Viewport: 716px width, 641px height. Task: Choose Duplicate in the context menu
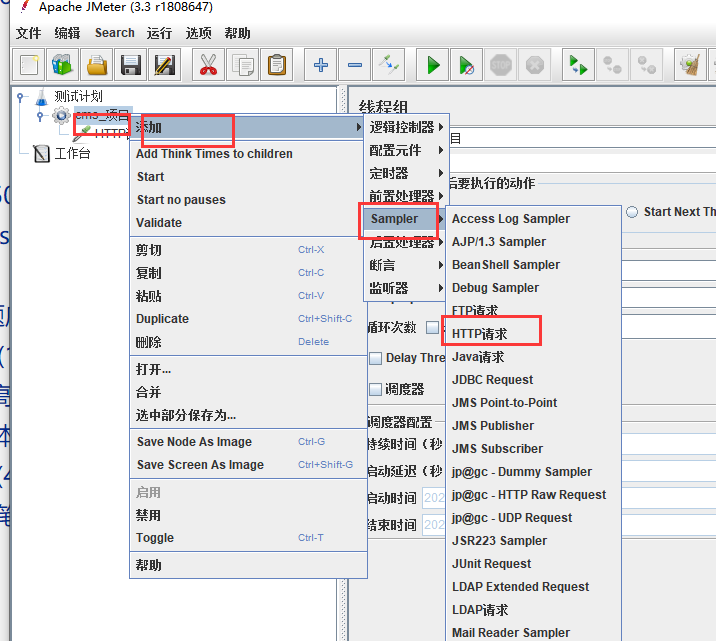(x=248, y=319)
